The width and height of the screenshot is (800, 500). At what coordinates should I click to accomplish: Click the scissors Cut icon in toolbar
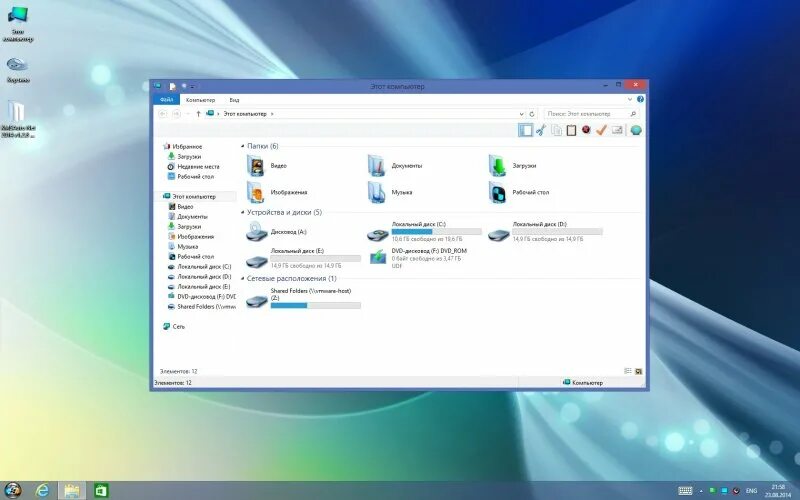click(541, 130)
